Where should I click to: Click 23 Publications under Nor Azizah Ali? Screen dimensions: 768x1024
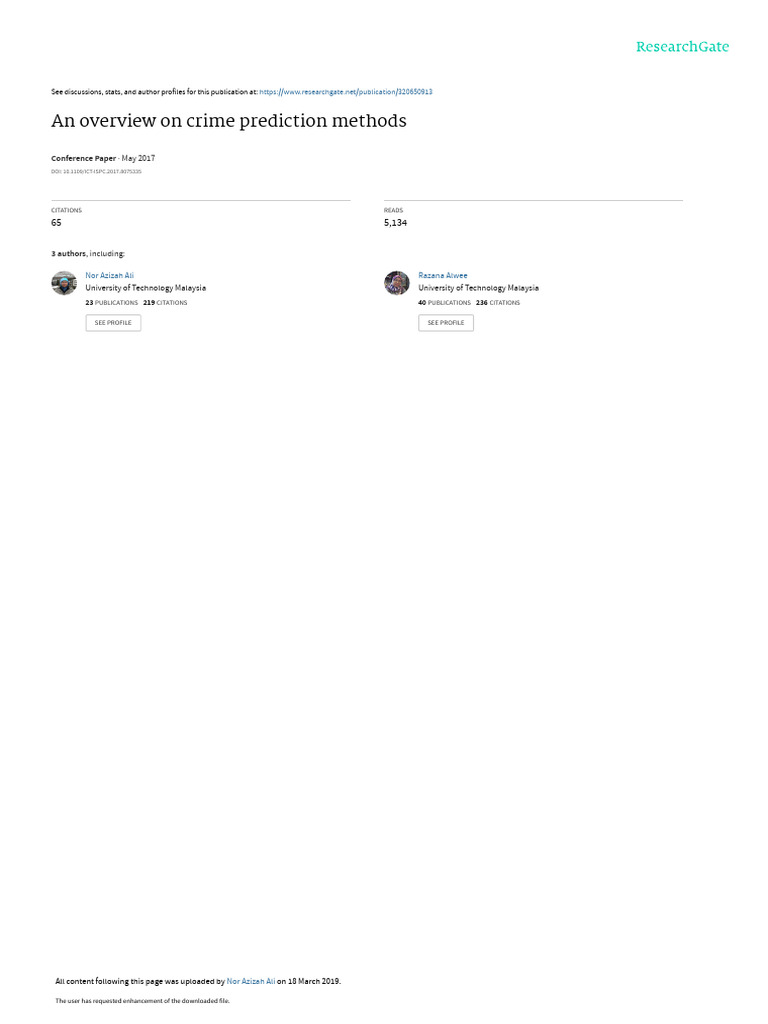click(112, 303)
